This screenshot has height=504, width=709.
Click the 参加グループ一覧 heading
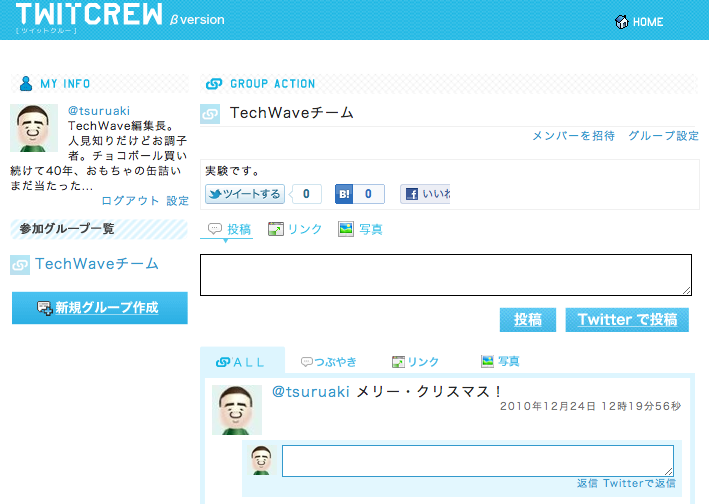(67, 229)
